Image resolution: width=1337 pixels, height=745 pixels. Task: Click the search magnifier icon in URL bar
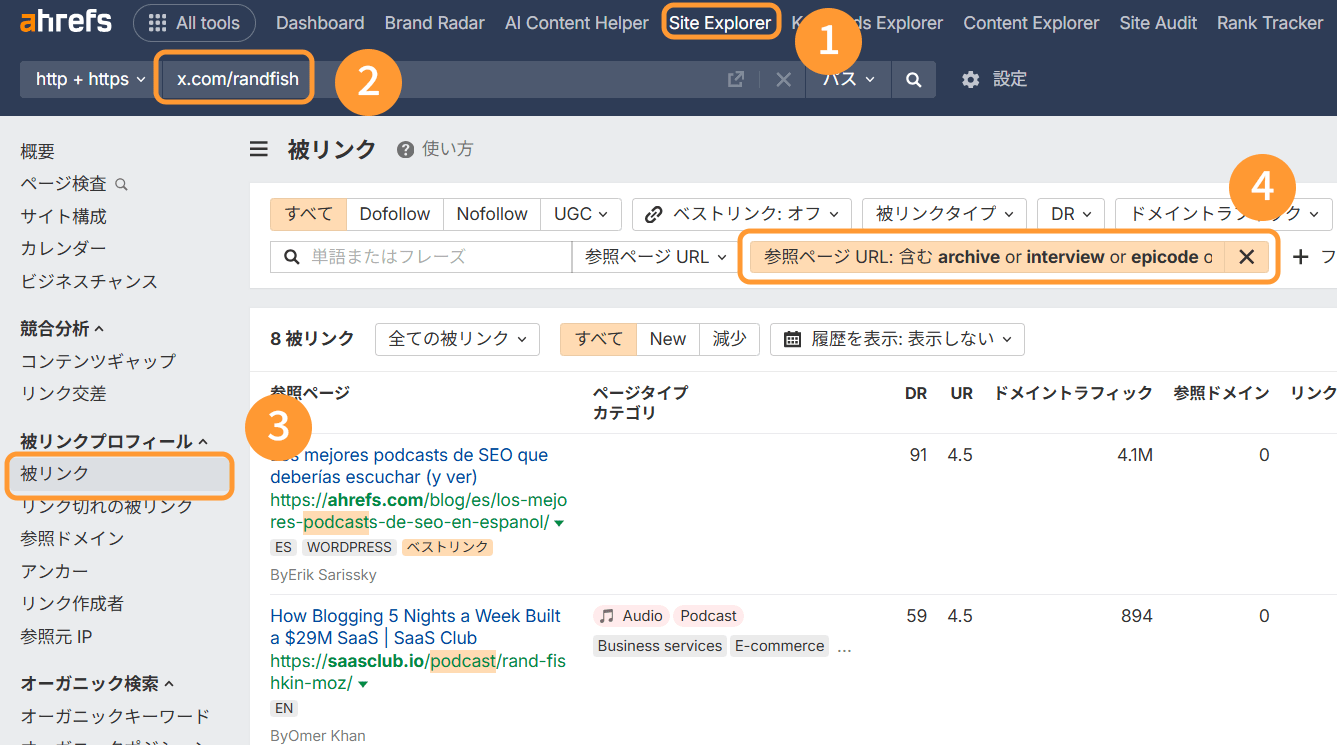[x=911, y=78]
